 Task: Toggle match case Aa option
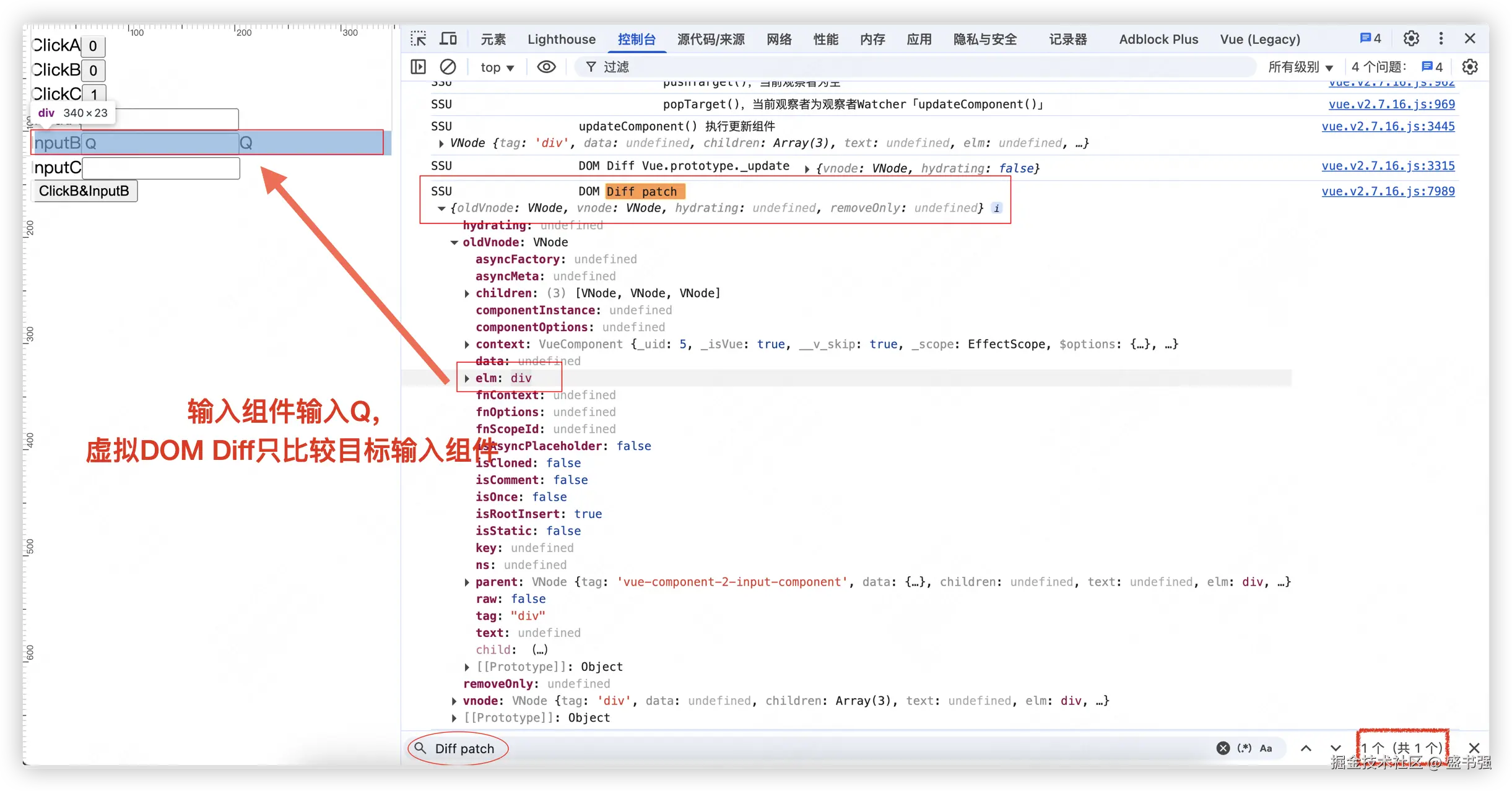coord(1266,748)
